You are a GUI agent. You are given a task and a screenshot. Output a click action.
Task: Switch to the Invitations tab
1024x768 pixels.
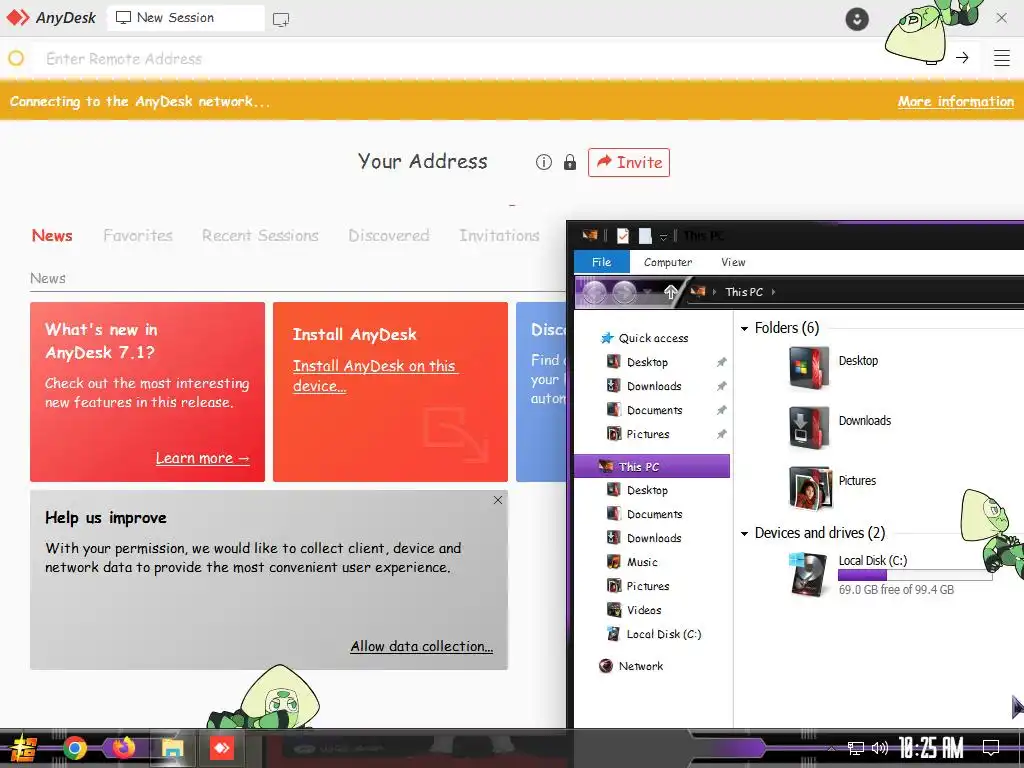click(499, 235)
